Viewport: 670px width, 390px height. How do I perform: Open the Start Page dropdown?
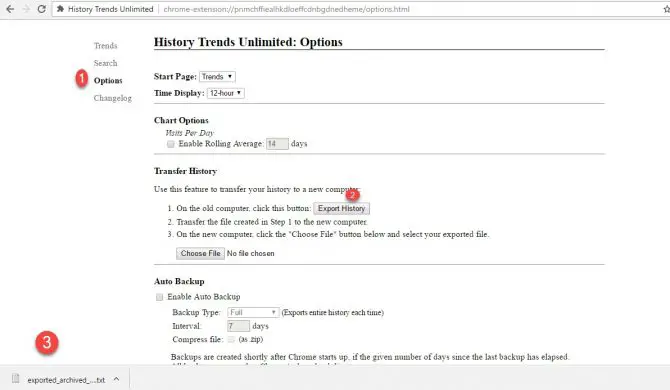217,76
